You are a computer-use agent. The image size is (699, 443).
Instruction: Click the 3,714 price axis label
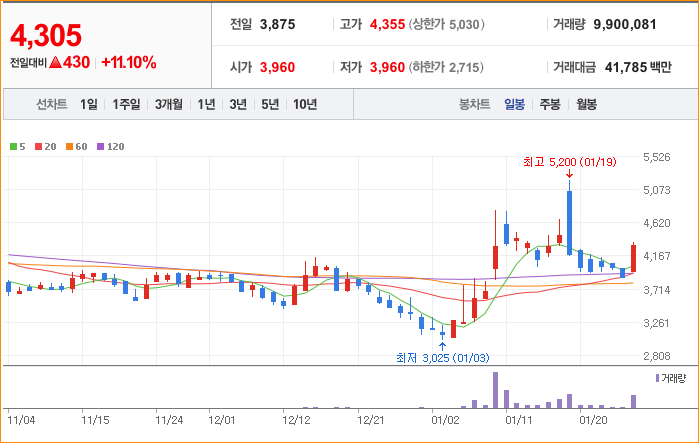tap(657, 290)
